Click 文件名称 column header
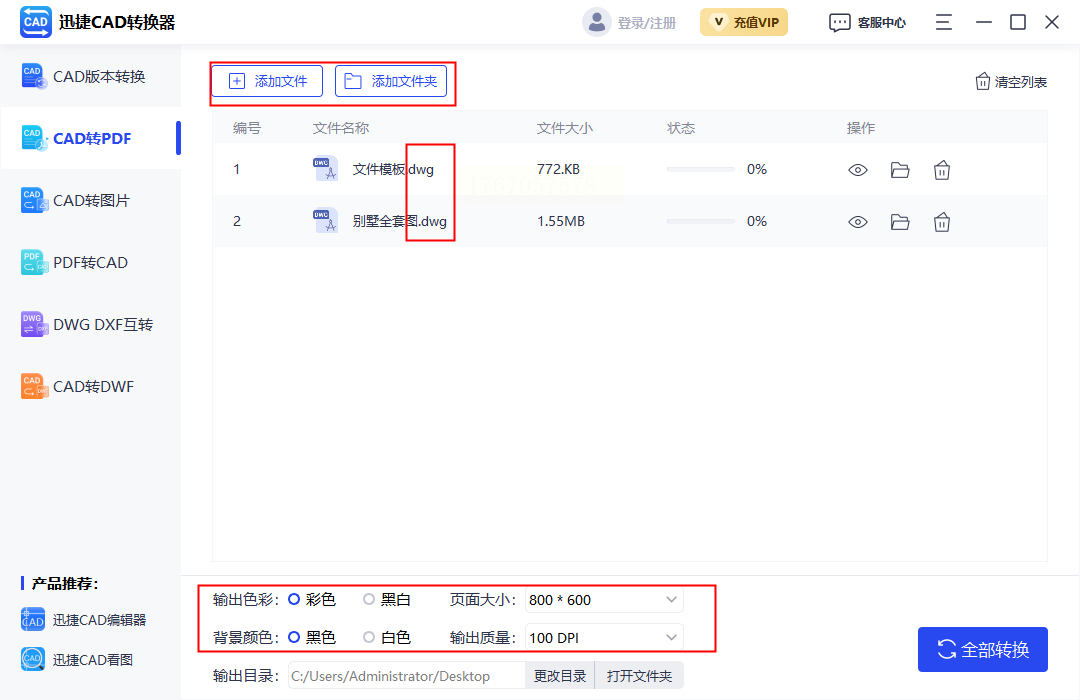The image size is (1080, 700). tap(341, 128)
